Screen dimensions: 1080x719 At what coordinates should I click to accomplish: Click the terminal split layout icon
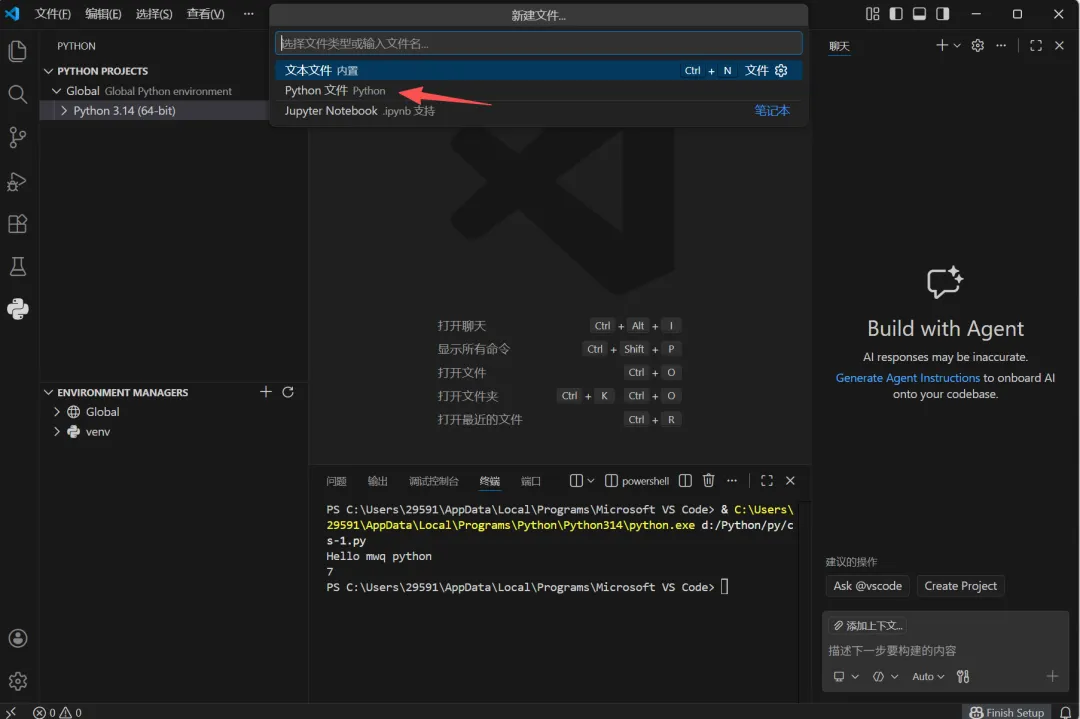coord(576,481)
